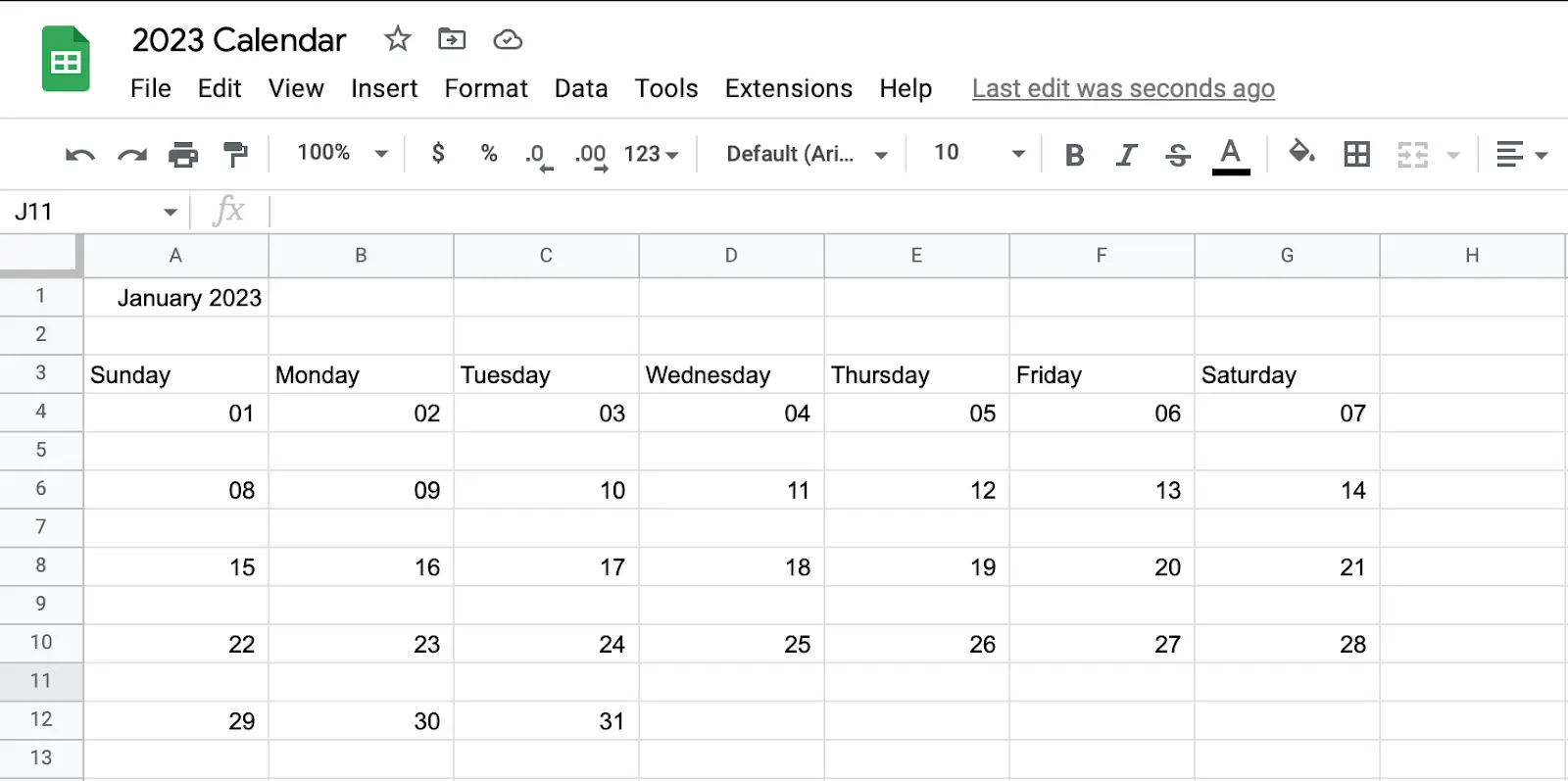
Task: Open the zoom level dropdown
Action: (336, 153)
